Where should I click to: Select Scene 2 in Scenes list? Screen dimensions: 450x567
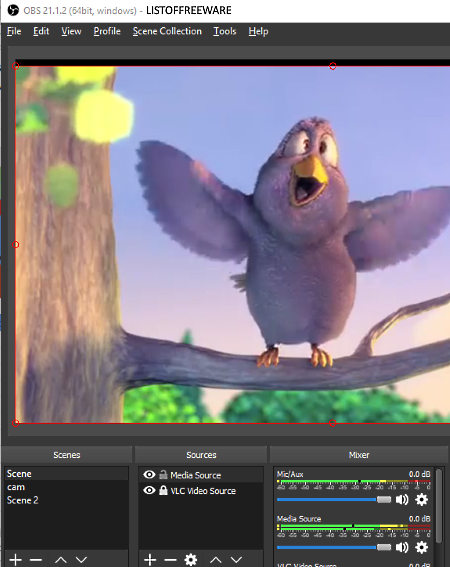point(67,500)
